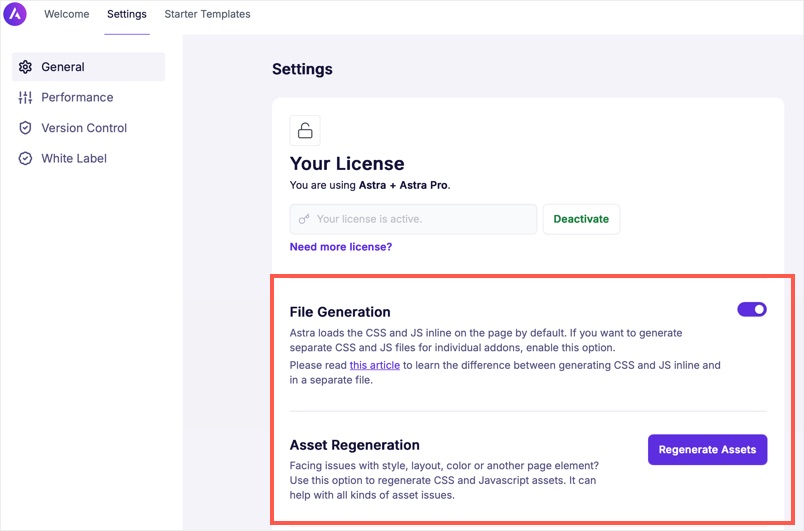Click the File Generation heading

pyautogui.click(x=340, y=312)
